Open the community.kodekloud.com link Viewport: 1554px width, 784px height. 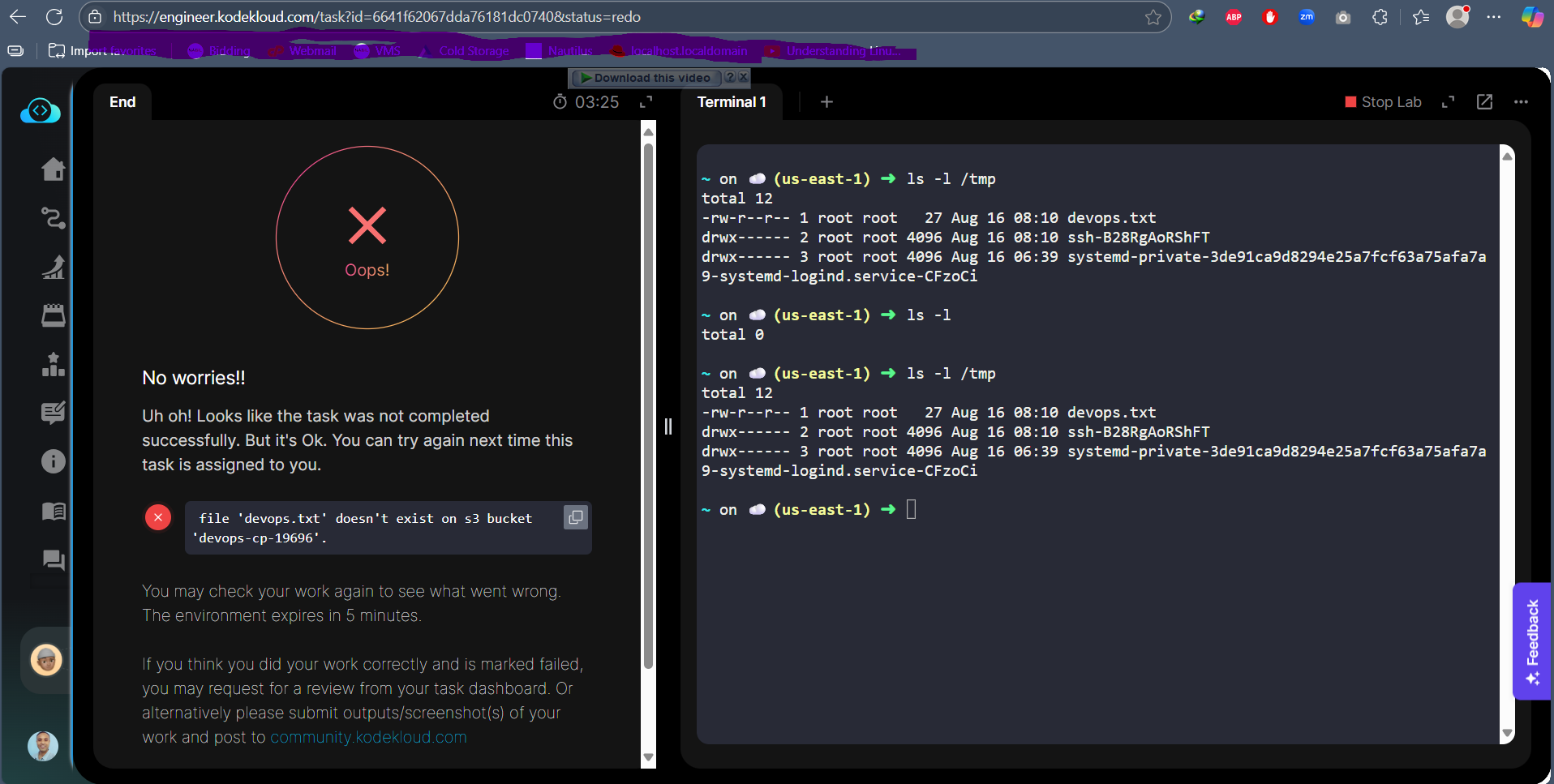pos(368,737)
